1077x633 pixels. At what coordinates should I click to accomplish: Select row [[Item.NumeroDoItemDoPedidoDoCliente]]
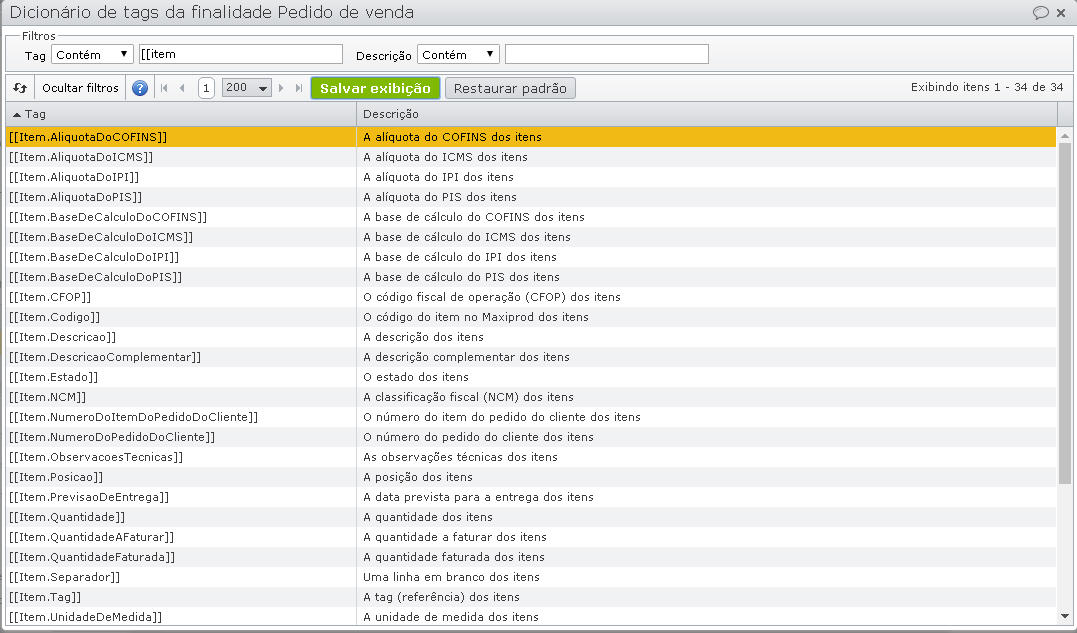531,416
